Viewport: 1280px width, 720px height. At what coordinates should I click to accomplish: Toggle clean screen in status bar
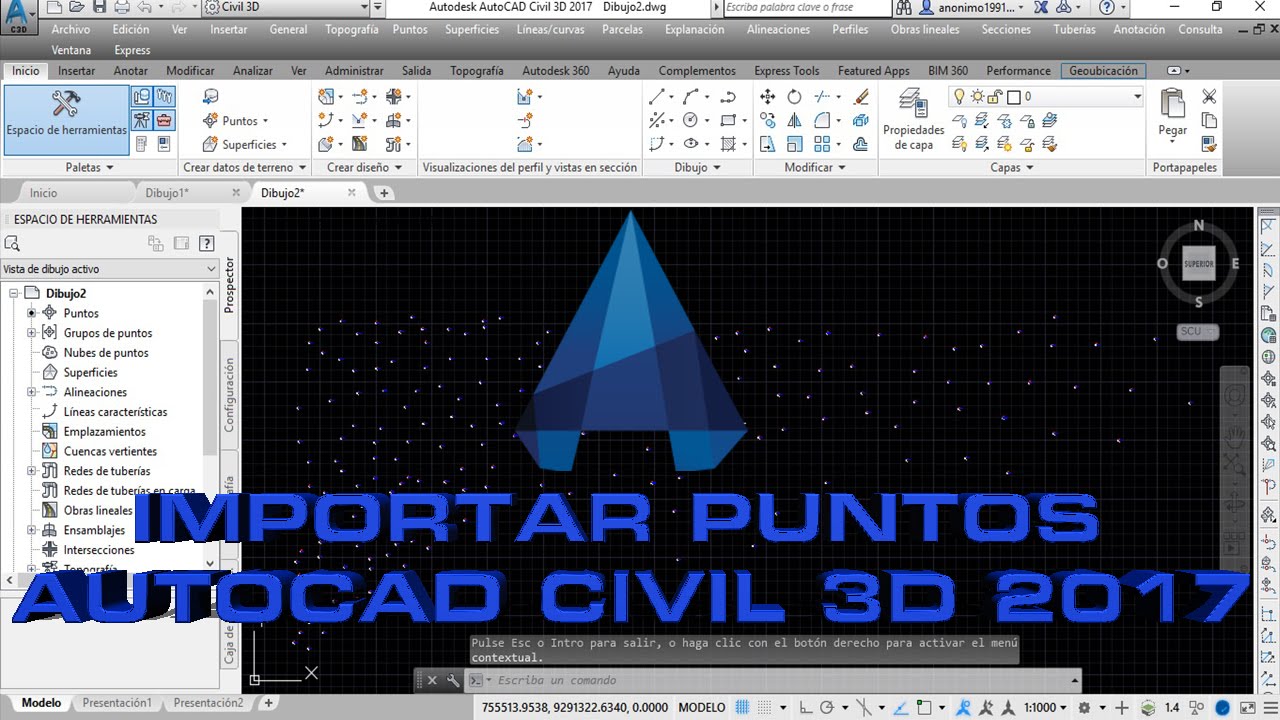(1248, 707)
